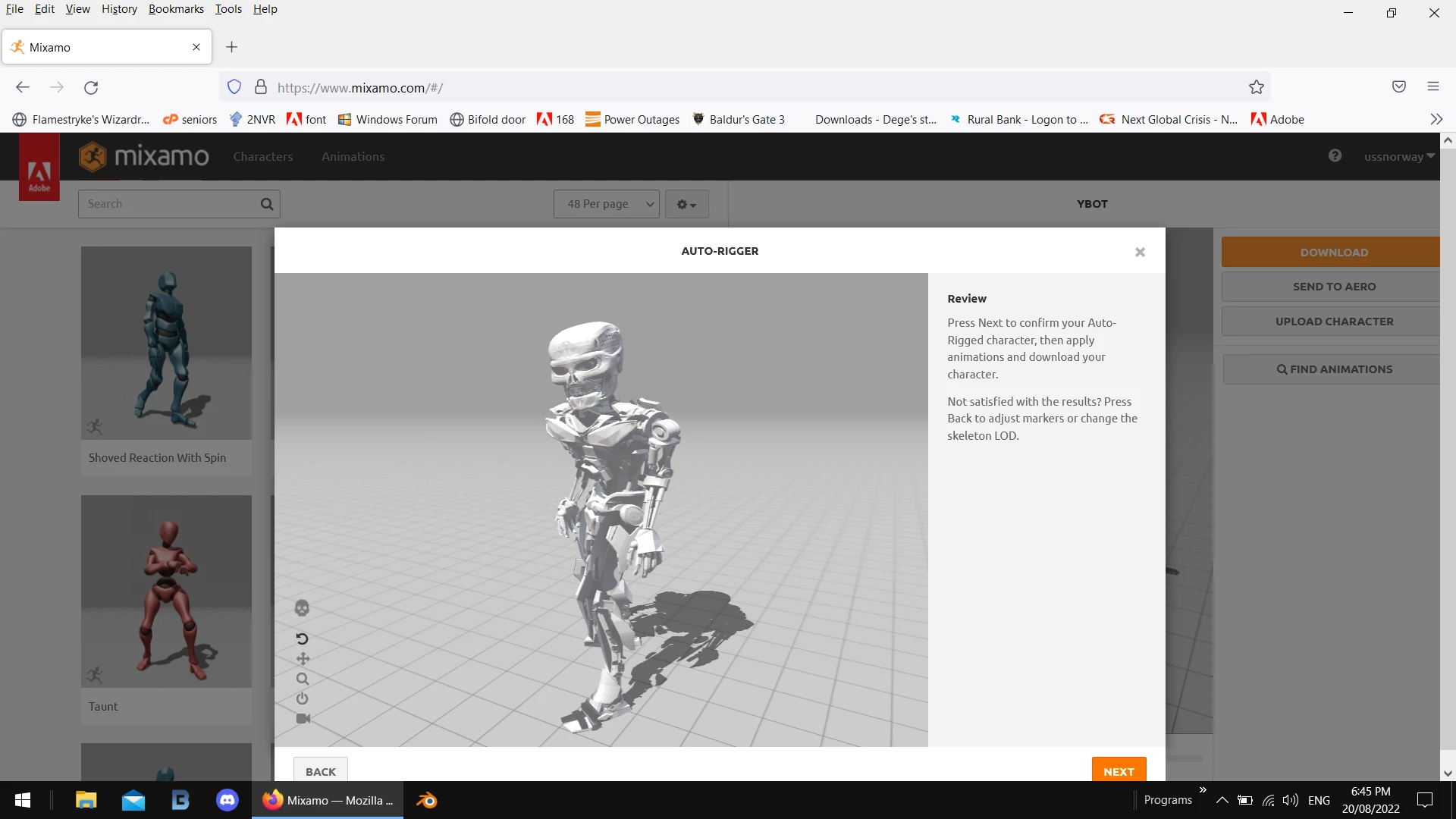The width and height of the screenshot is (1456, 819).
Task: Click the power reset icon in viewport
Action: click(302, 698)
